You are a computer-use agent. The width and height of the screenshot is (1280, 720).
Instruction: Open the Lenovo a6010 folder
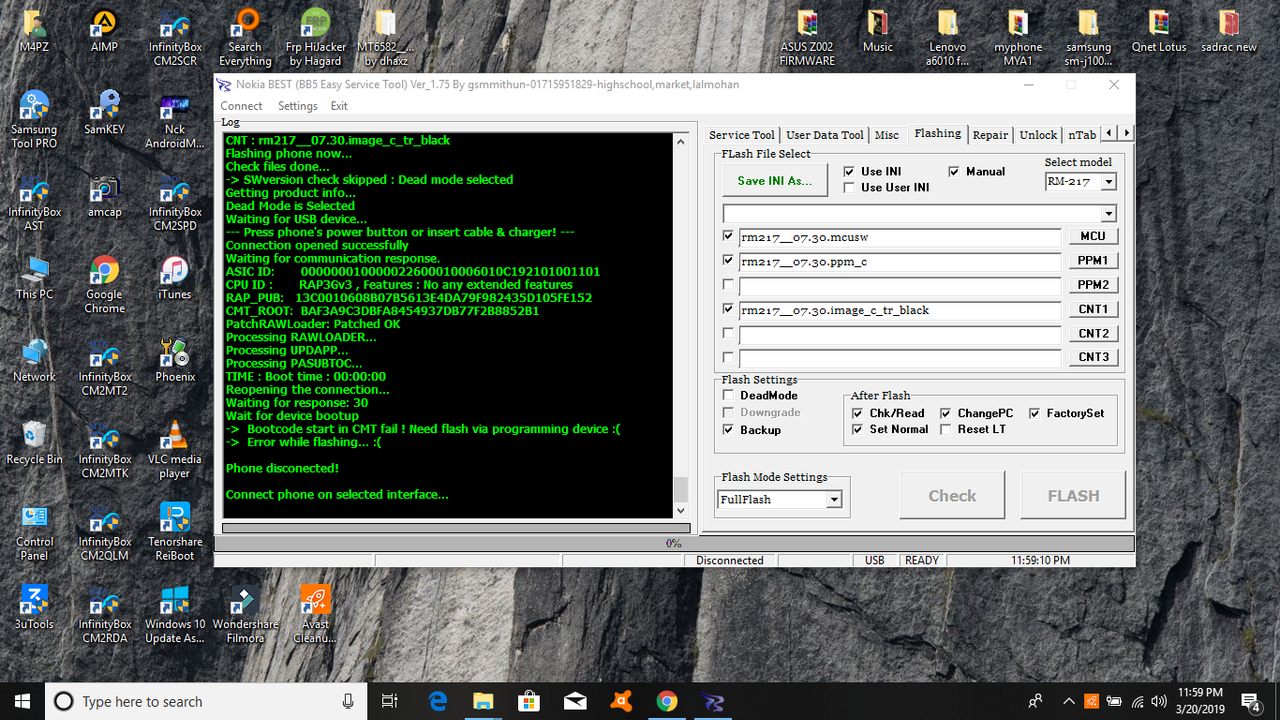click(x=948, y=37)
